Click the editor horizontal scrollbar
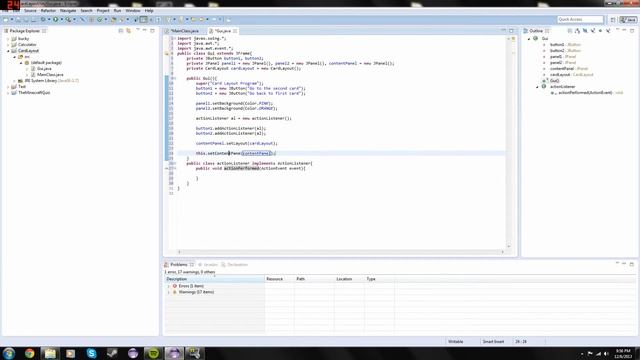 point(341,252)
